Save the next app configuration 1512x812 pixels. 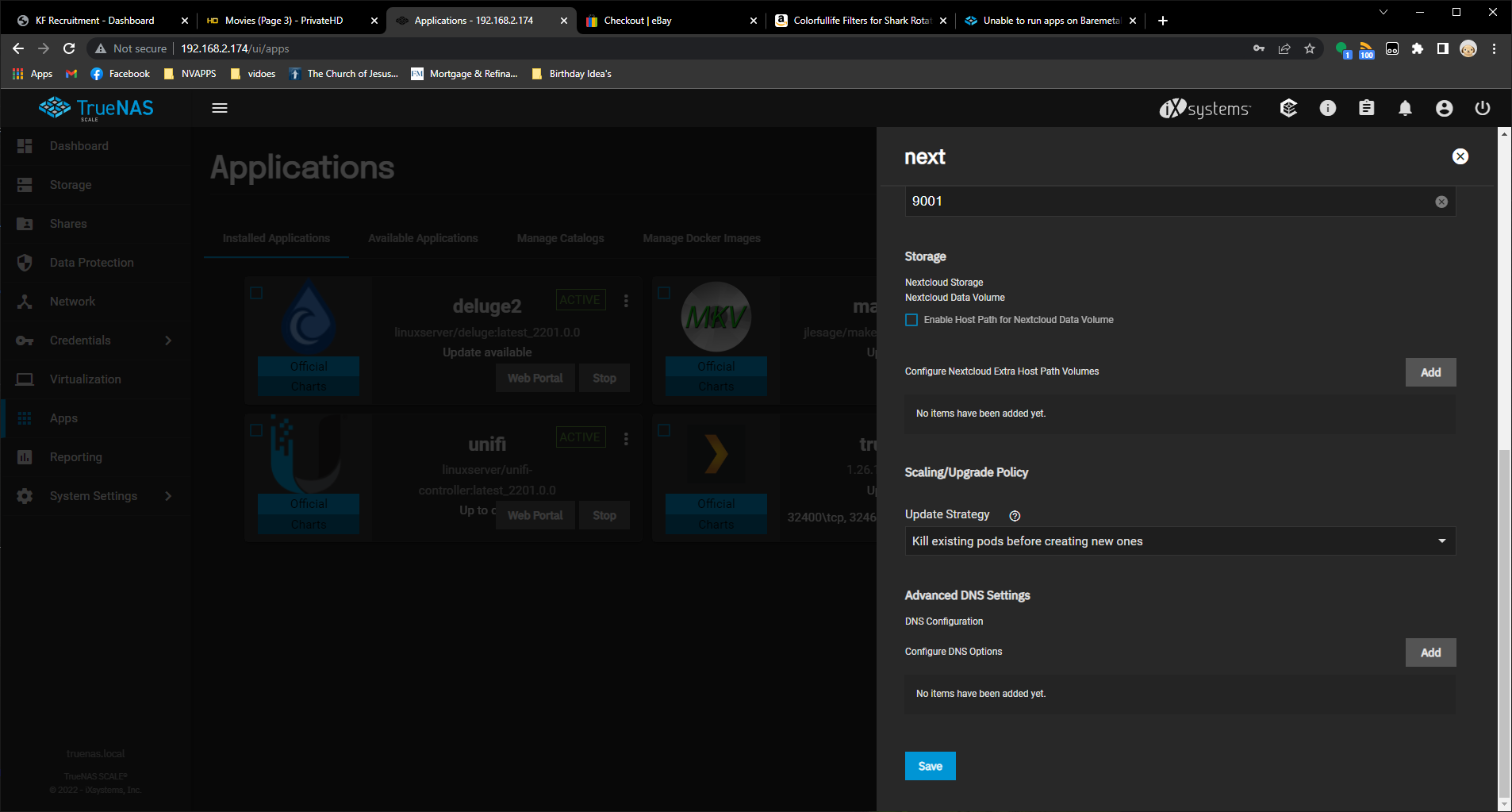click(930, 766)
